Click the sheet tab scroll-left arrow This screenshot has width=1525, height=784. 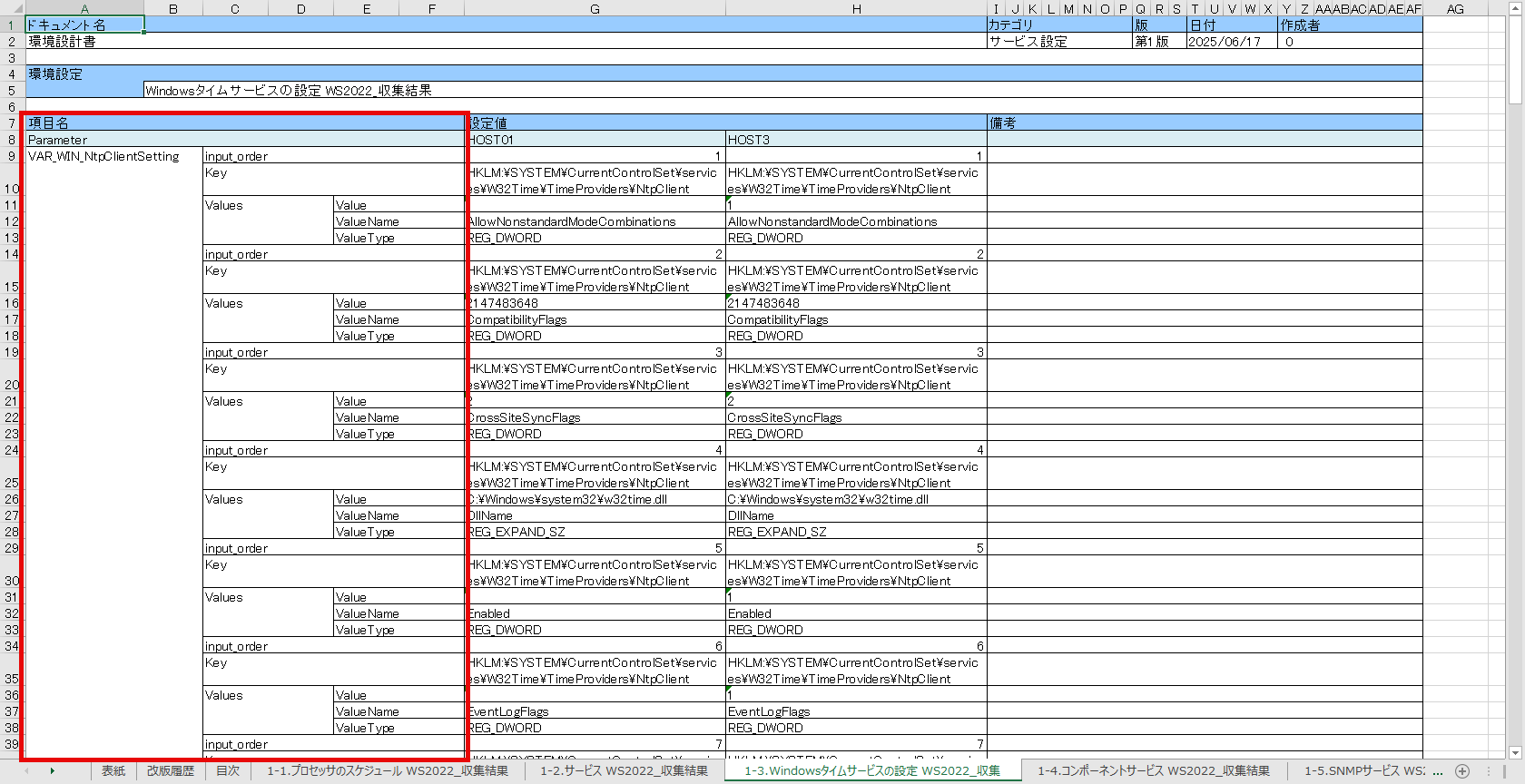(26, 771)
